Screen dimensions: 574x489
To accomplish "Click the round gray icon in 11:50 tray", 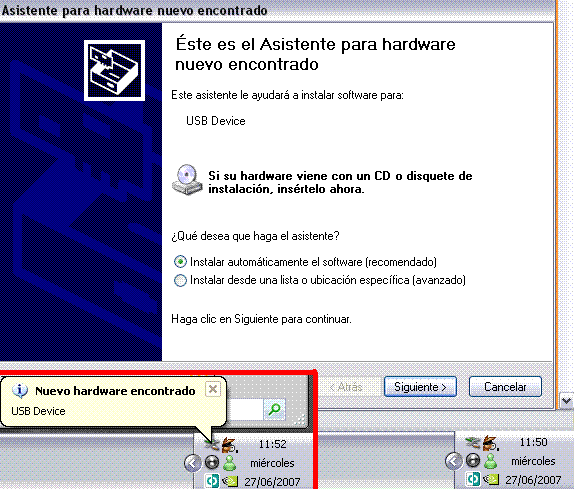I will 473,461.
